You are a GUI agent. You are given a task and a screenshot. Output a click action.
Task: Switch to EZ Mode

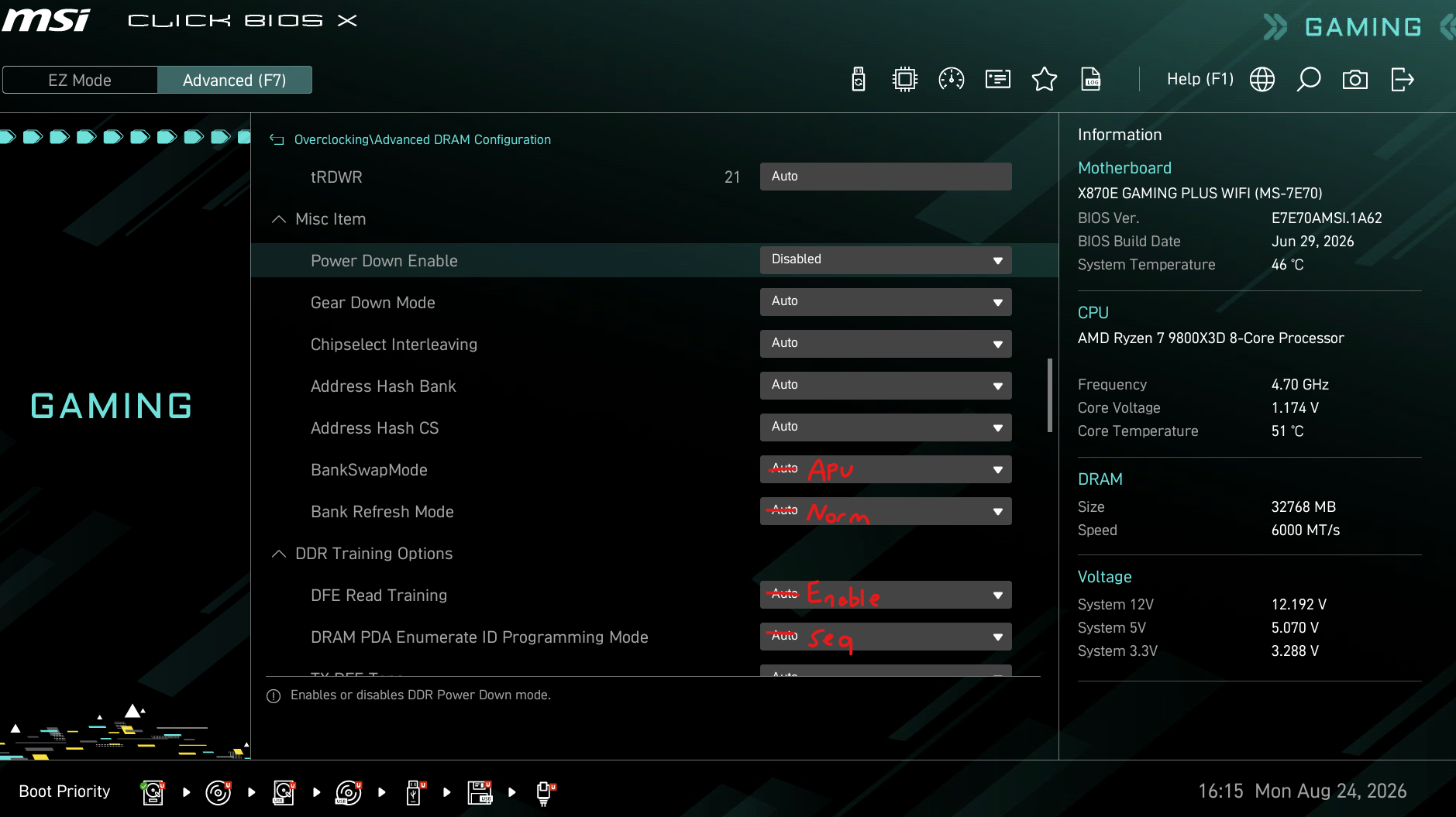[x=80, y=80]
